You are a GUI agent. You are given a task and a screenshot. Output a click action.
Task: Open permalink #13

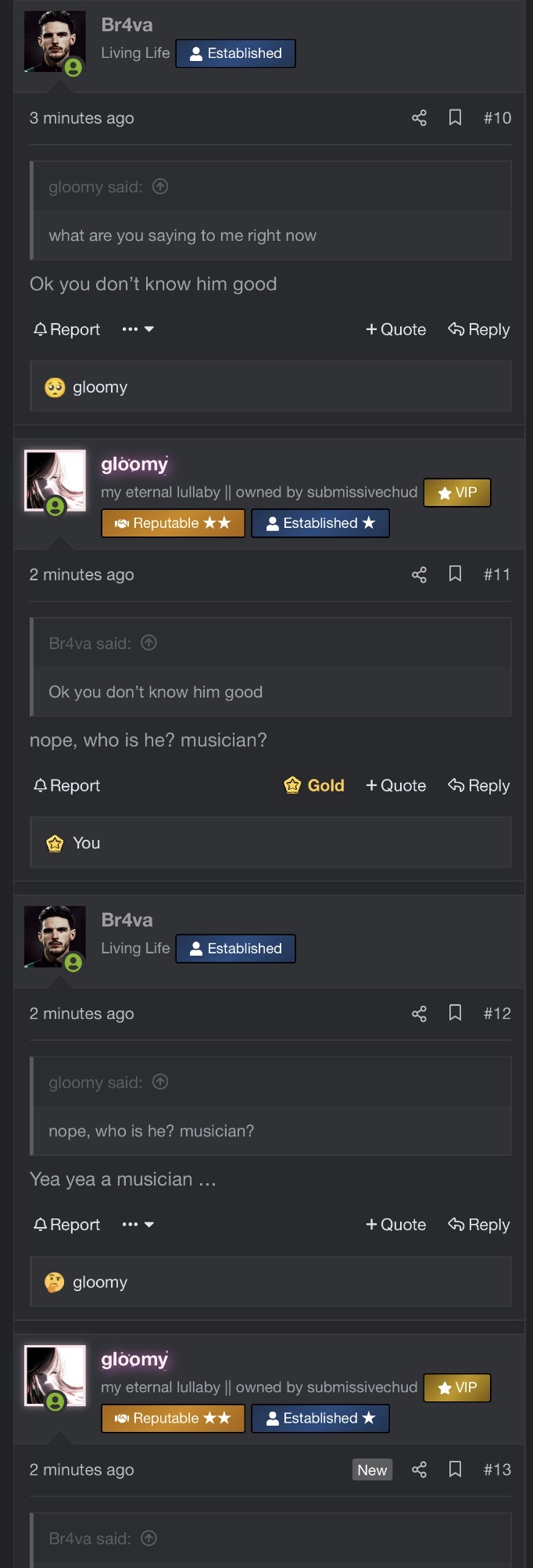497,1469
